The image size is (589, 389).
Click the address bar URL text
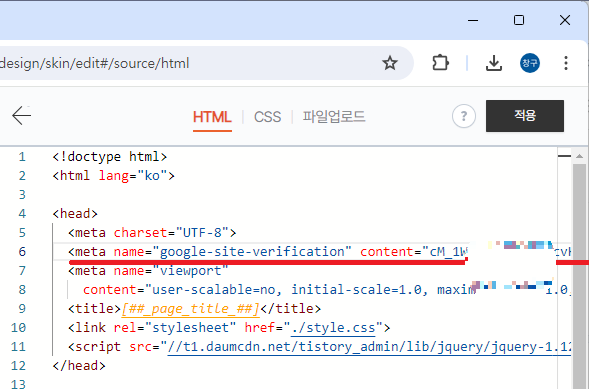click(95, 63)
